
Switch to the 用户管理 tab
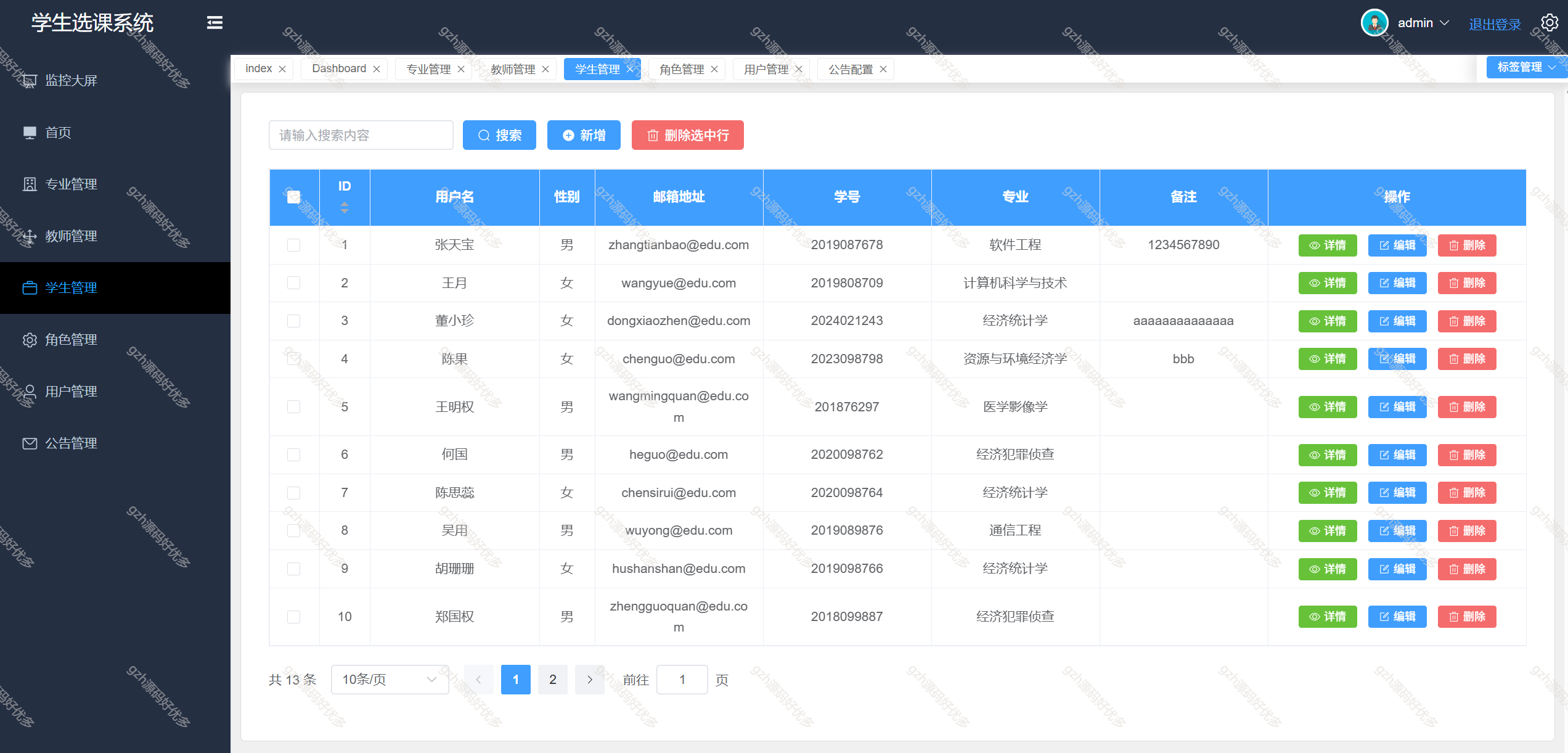(x=766, y=68)
